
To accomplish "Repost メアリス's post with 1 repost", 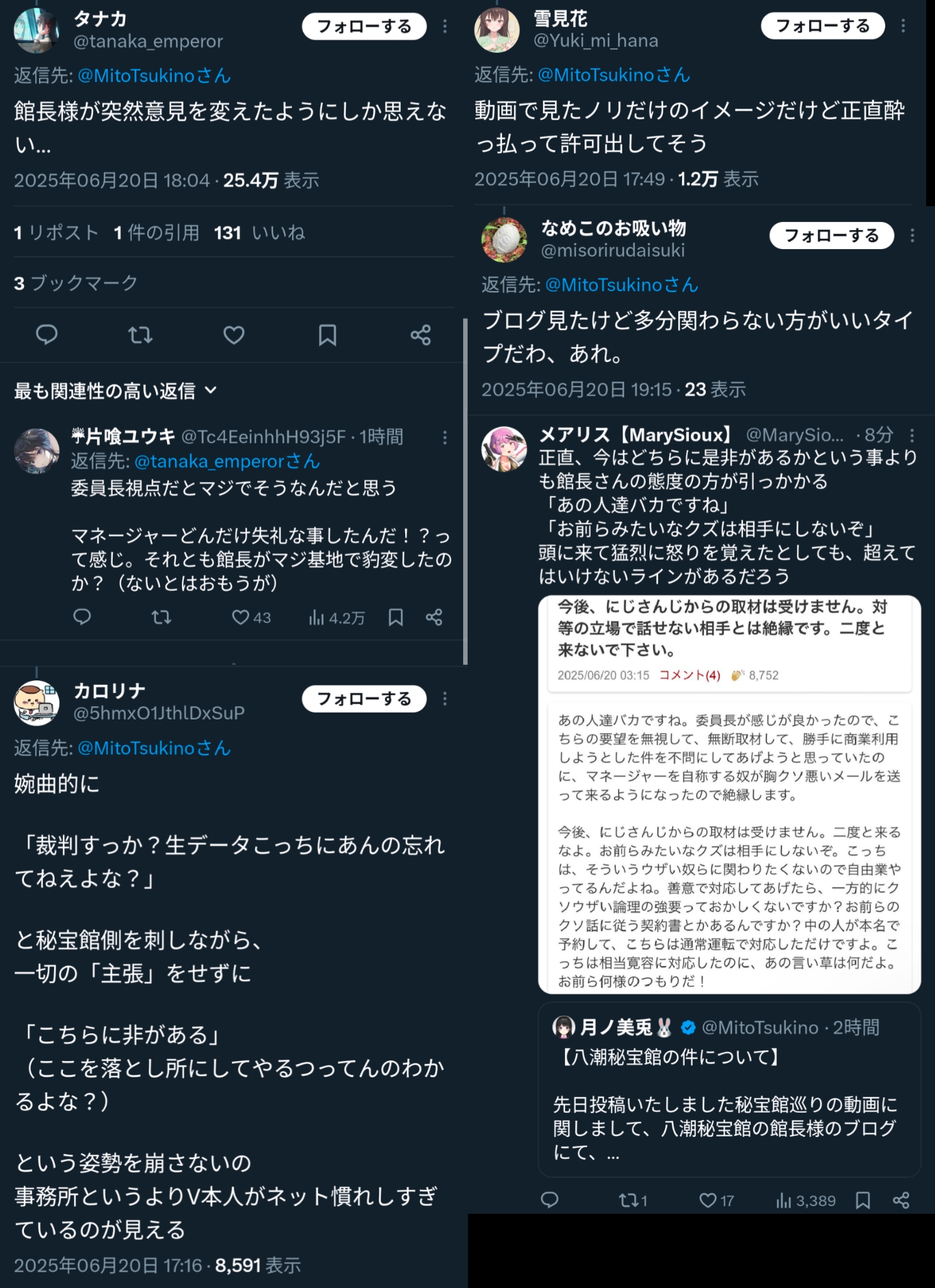I will click(x=633, y=1201).
